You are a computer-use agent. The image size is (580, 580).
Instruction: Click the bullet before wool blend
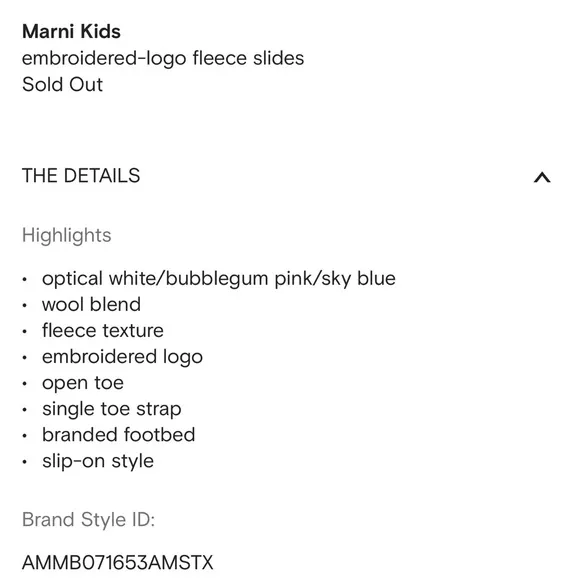[25, 306]
